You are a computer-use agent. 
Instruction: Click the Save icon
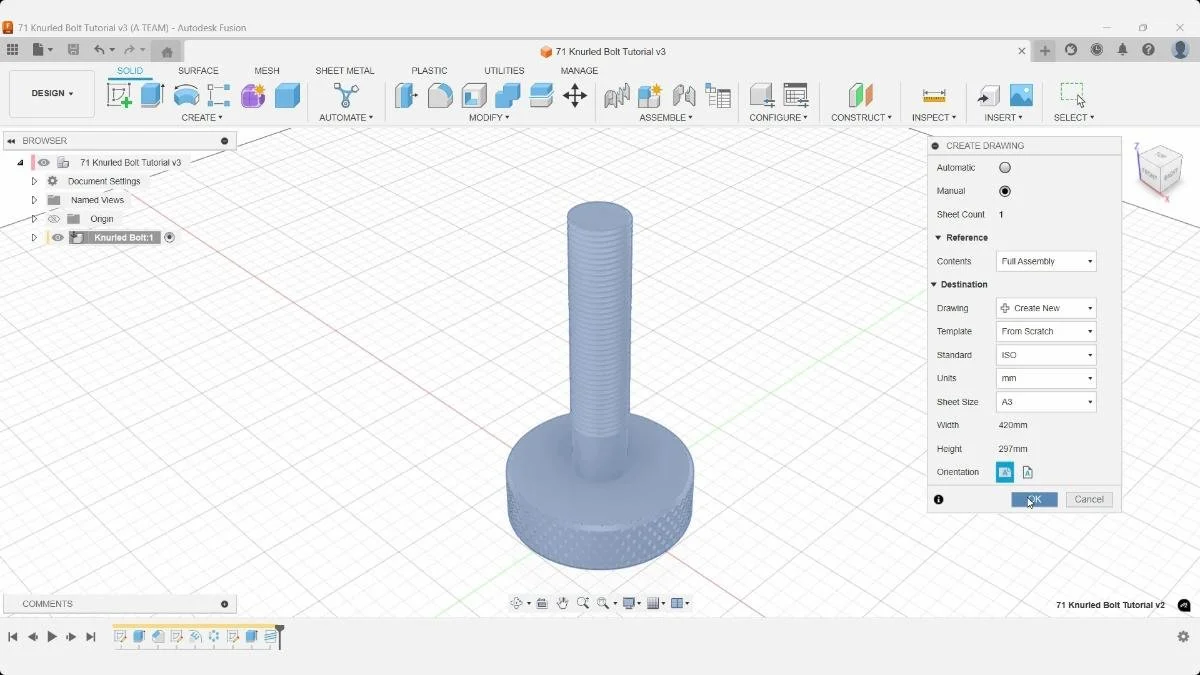(x=73, y=50)
